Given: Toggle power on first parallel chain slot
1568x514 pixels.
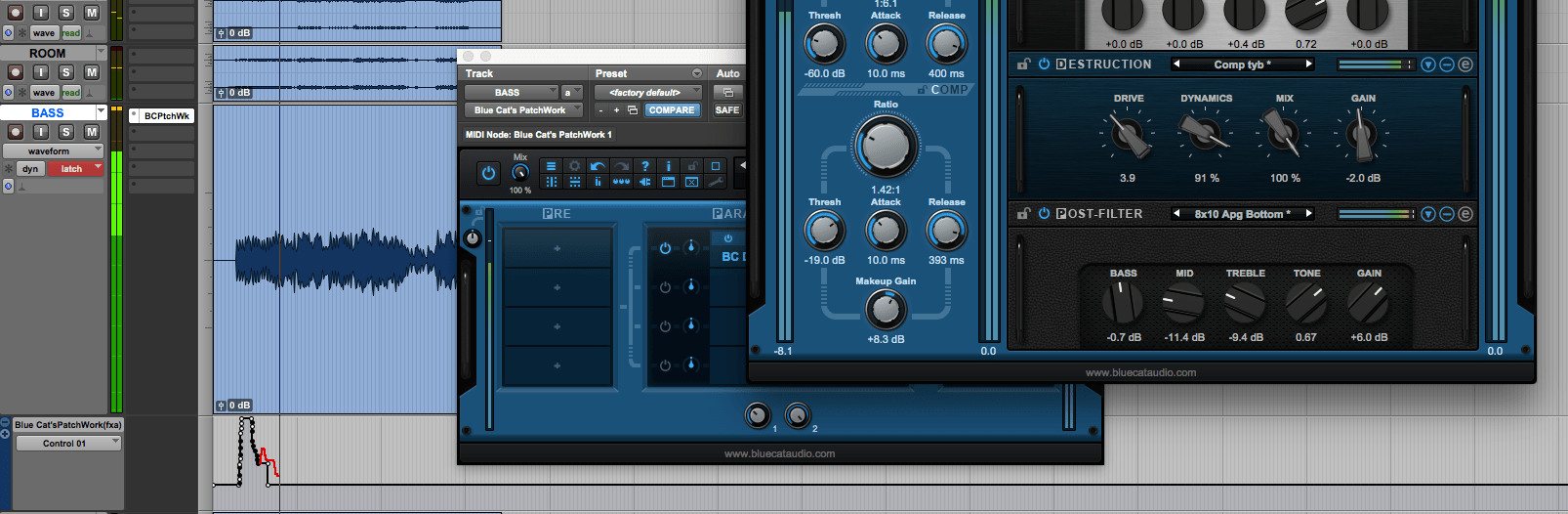Looking at the screenshot, I should tap(665, 248).
